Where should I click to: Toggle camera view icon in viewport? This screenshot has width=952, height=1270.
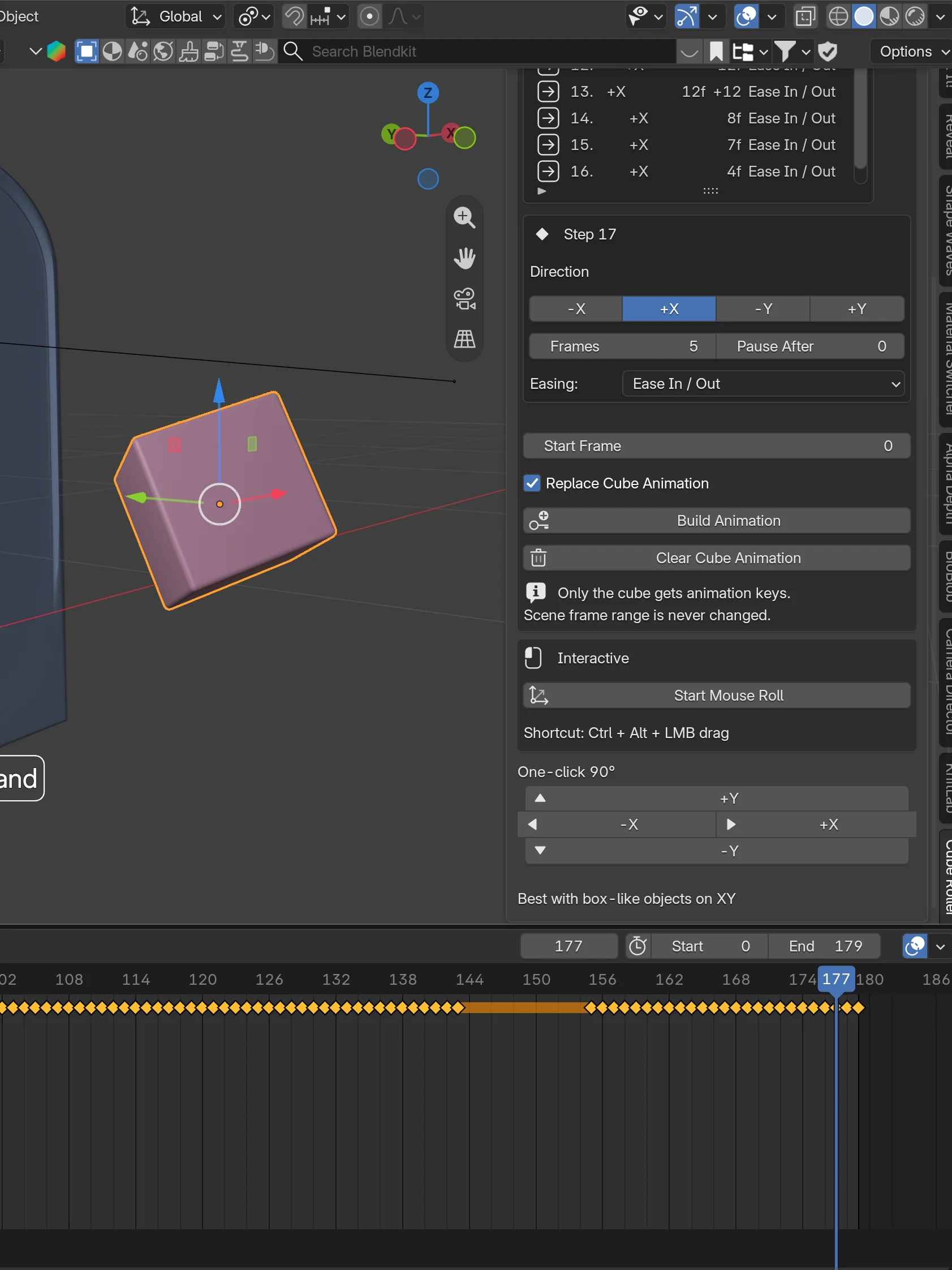[464, 299]
